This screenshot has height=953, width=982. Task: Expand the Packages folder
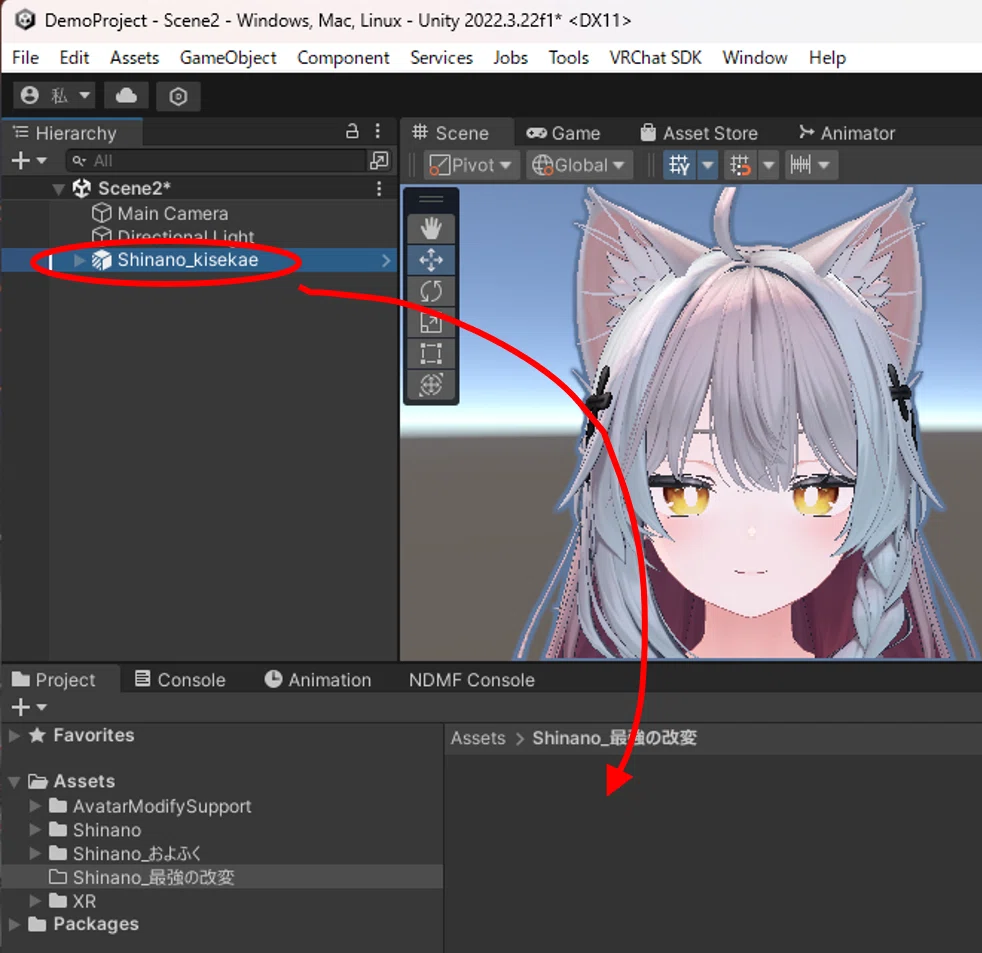(x=14, y=924)
